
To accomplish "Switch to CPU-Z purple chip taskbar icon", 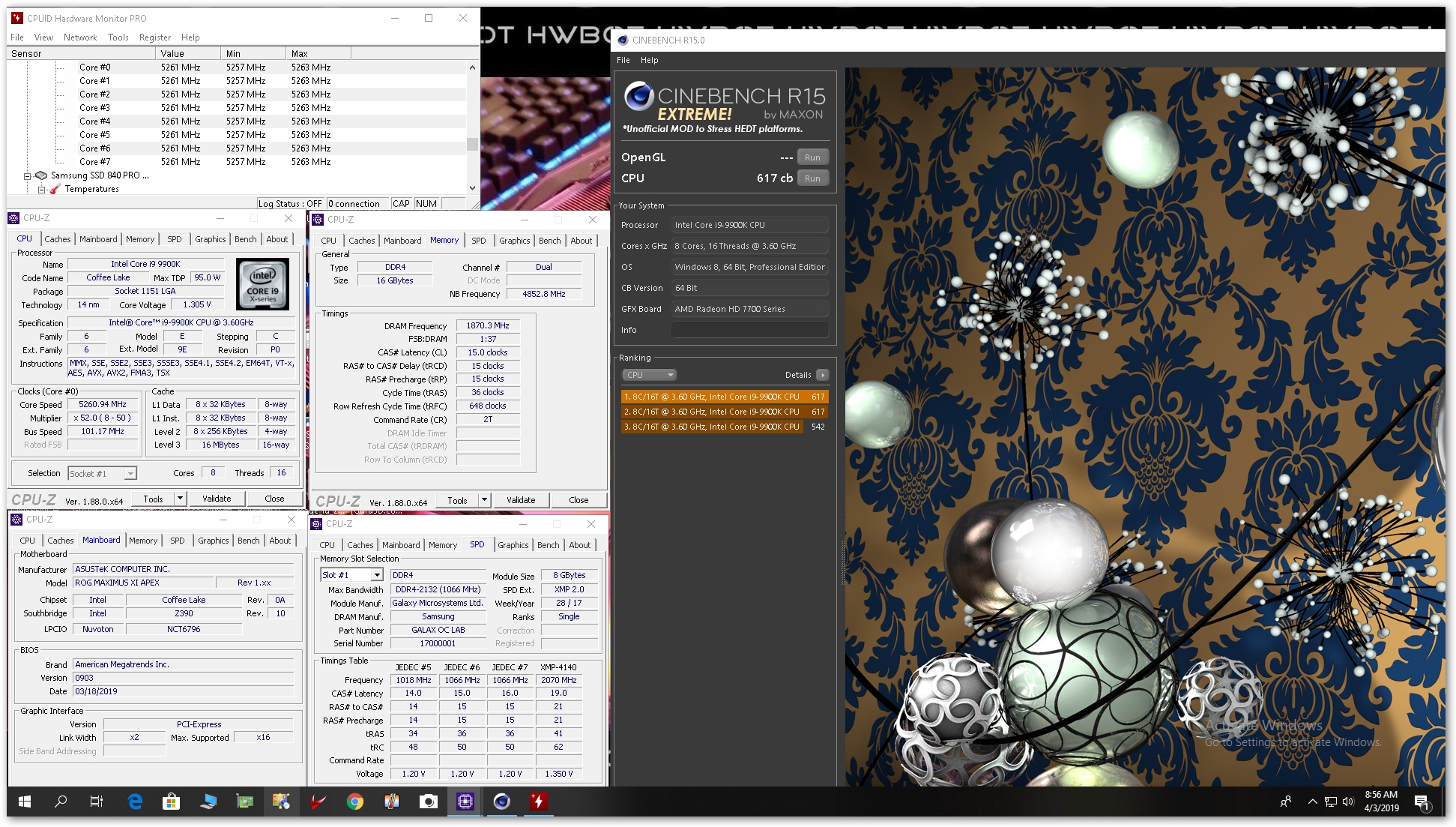I will [x=465, y=802].
